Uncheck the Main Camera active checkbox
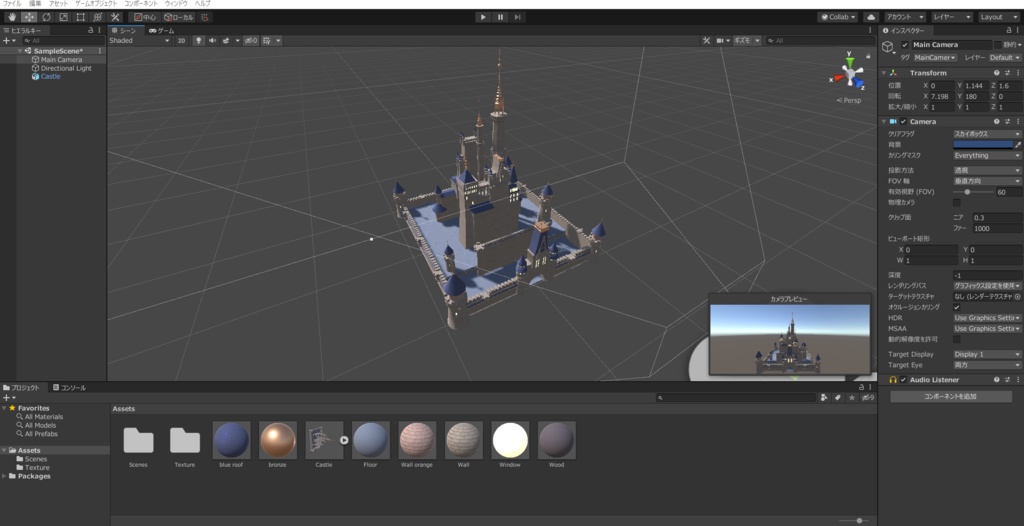This screenshot has width=1024, height=526. pos(905,45)
